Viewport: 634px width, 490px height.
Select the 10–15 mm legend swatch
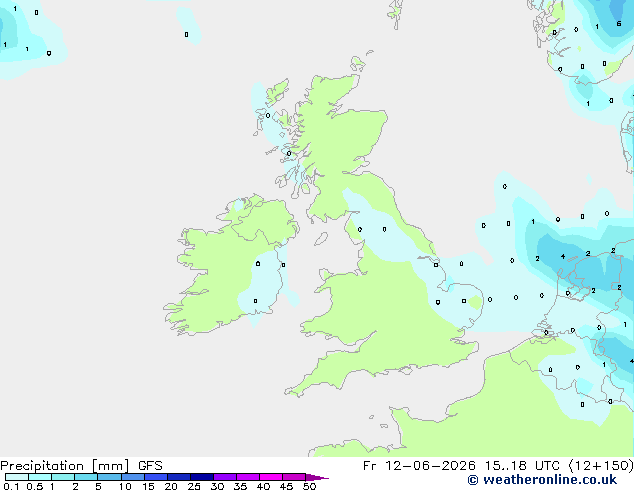(133, 477)
